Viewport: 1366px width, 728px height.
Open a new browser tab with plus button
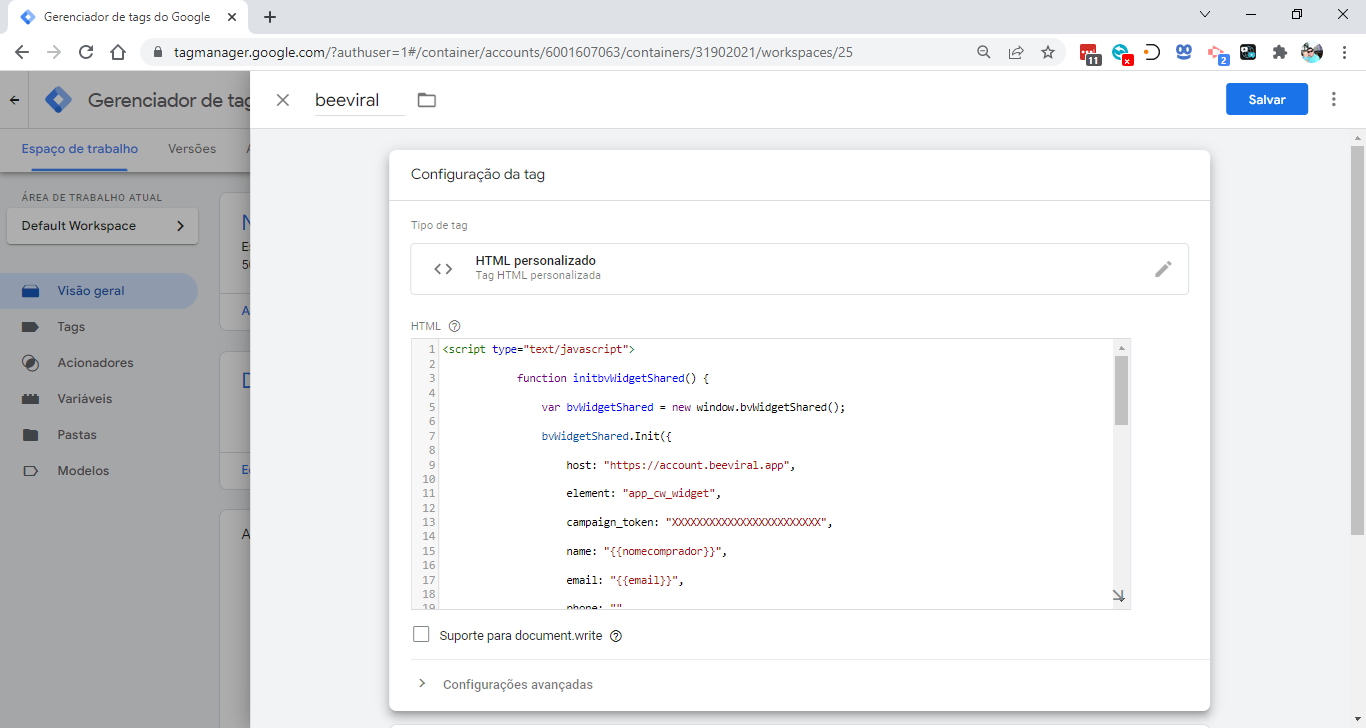click(x=269, y=17)
